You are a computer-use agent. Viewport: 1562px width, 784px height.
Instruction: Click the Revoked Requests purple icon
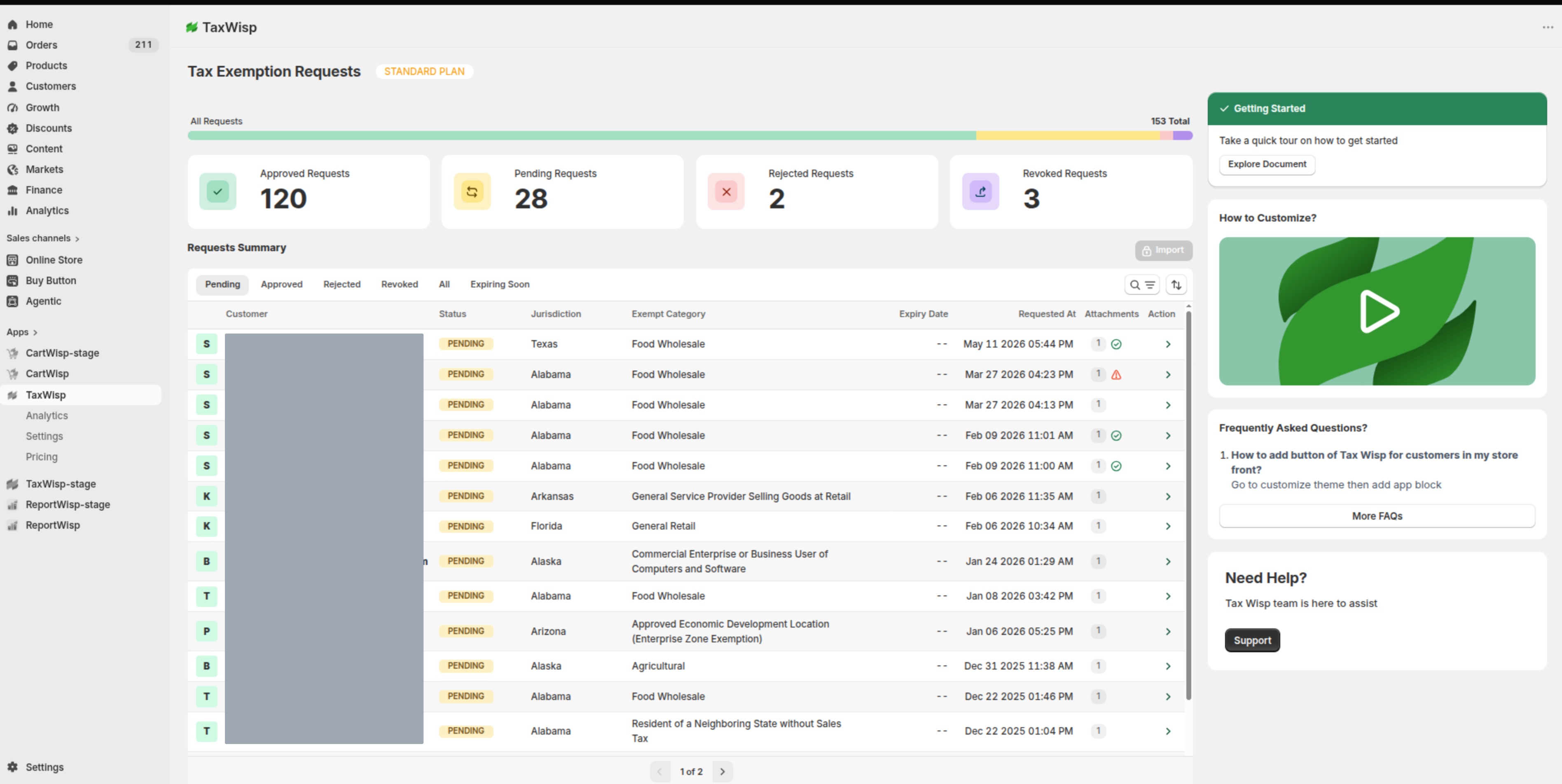click(980, 191)
